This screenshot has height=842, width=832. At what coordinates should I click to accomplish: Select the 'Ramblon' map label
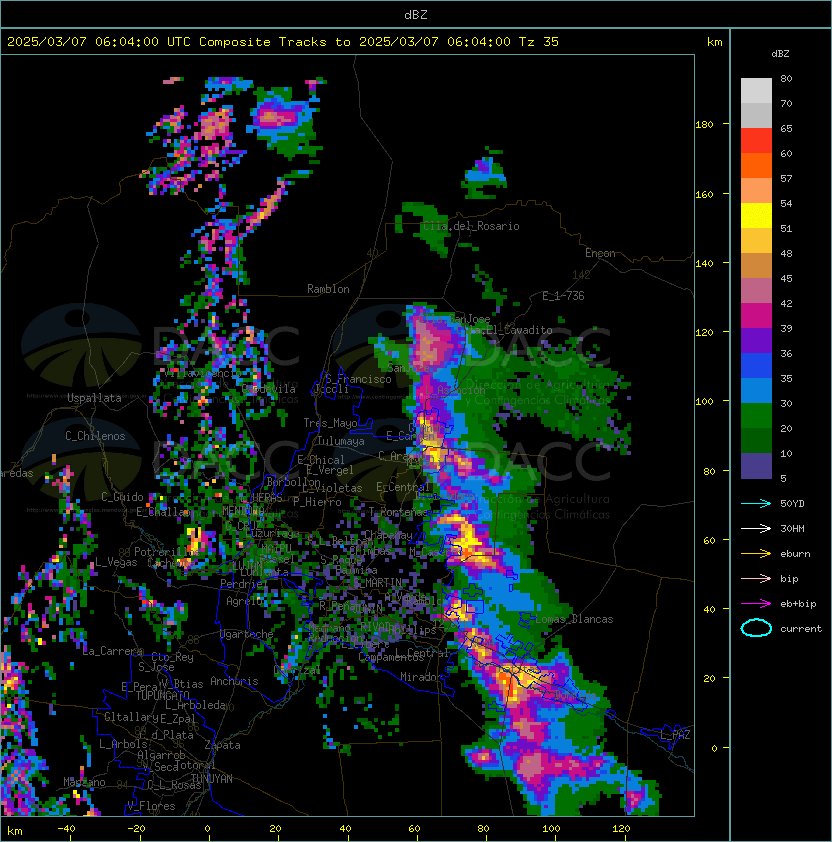pyautogui.click(x=328, y=289)
